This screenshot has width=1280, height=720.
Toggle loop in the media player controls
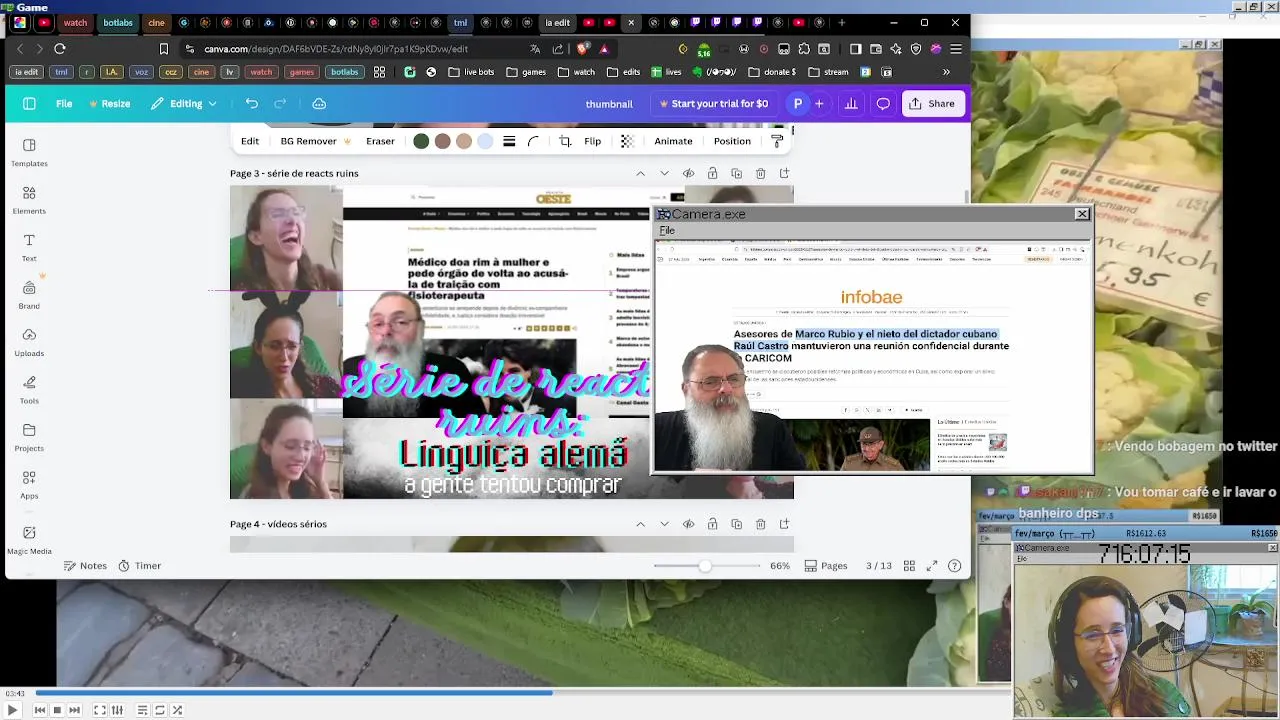(159, 710)
